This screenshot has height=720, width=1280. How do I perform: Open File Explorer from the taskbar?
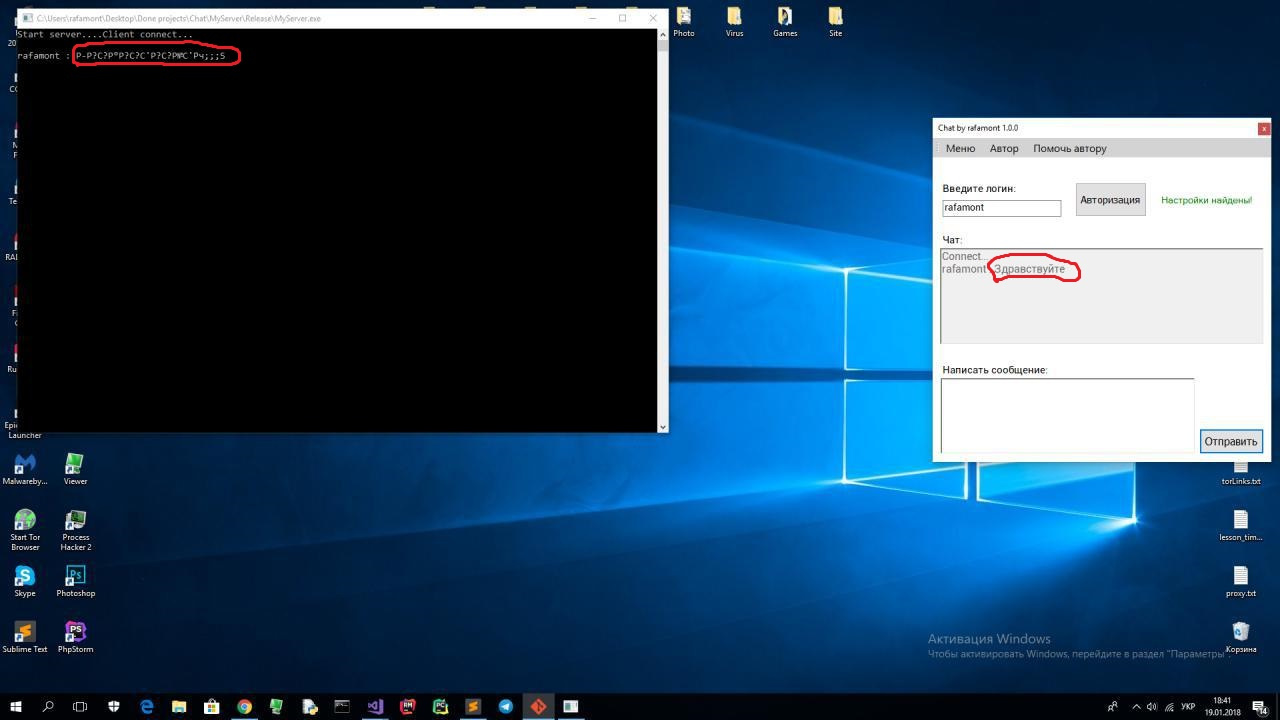[179, 706]
